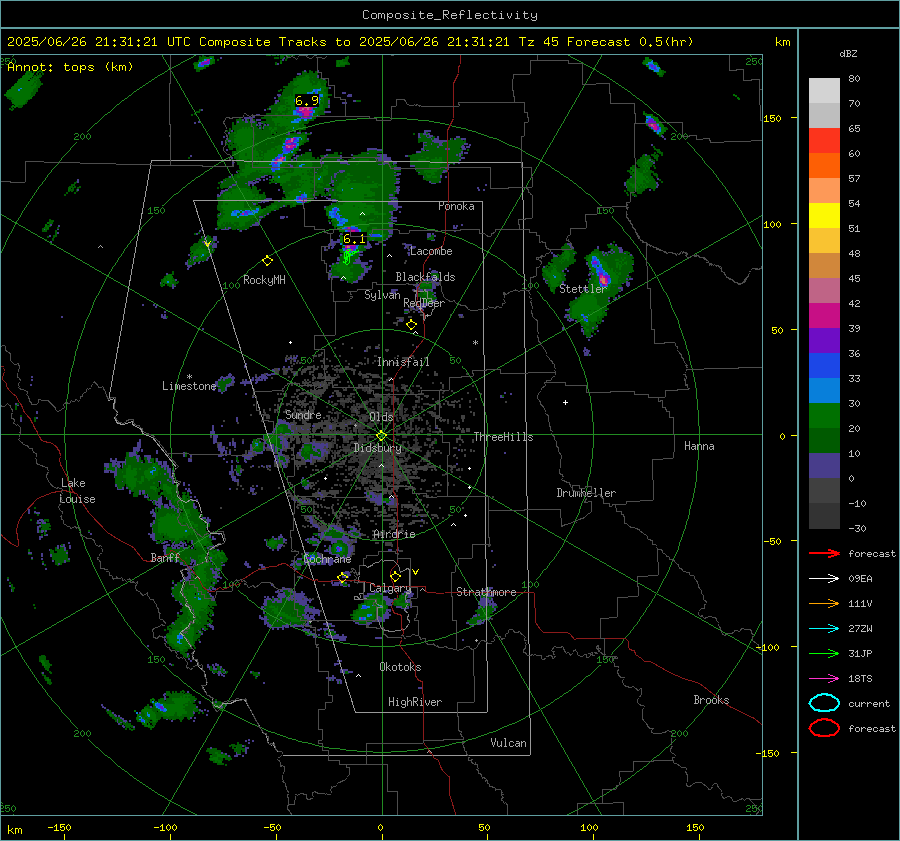Click the Okotoks city label
Image resolution: width=900 pixels, height=841 pixels.
tap(400, 667)
